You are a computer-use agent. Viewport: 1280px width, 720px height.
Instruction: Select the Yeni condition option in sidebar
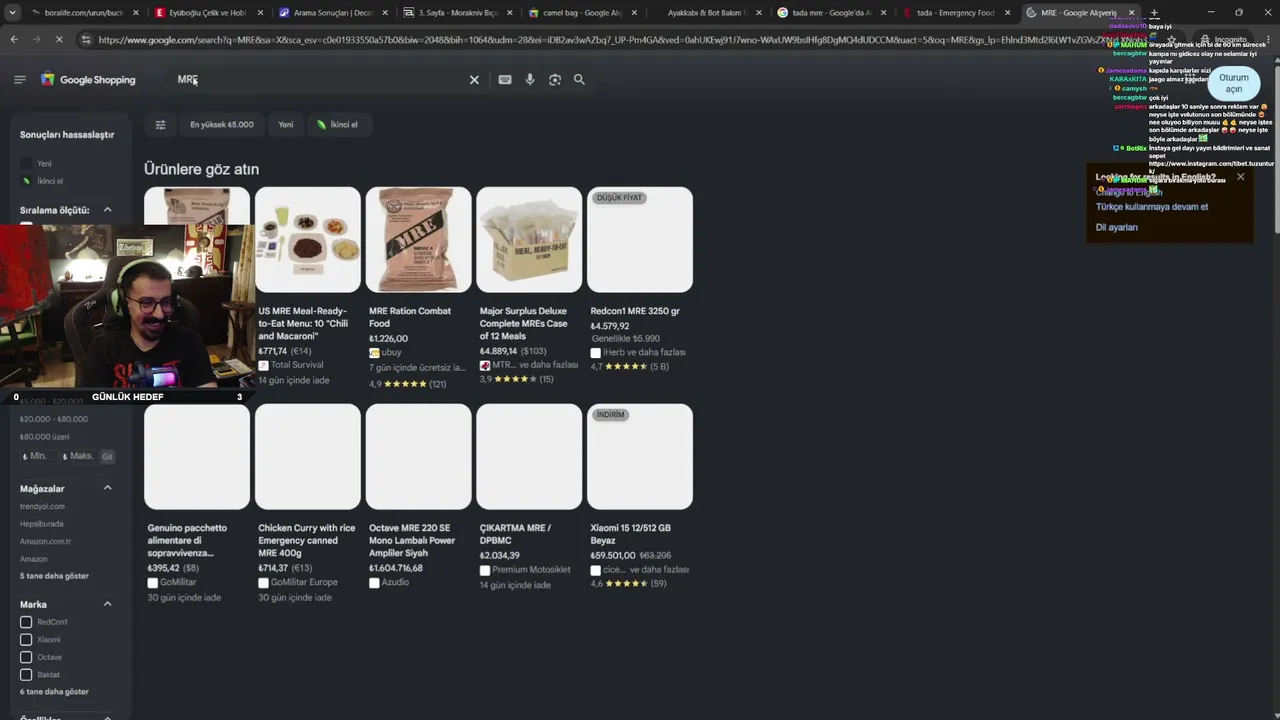pyautogui.click(x=44, y=164)
